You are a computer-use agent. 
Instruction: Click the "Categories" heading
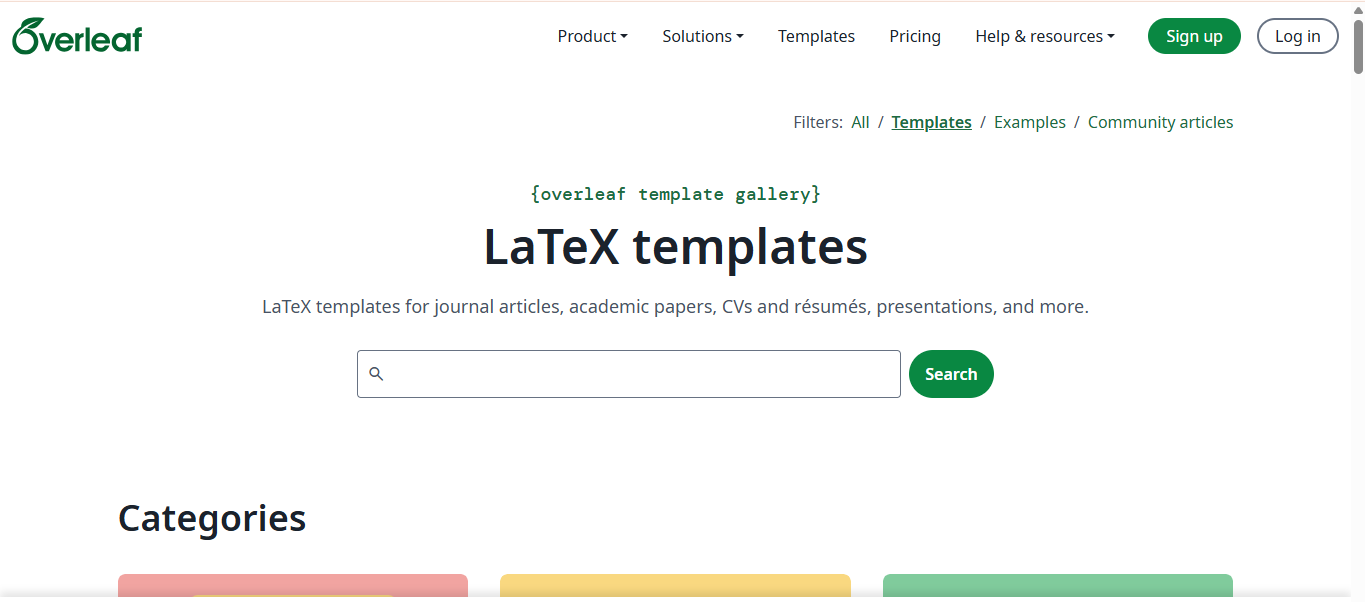pos(212,518)
